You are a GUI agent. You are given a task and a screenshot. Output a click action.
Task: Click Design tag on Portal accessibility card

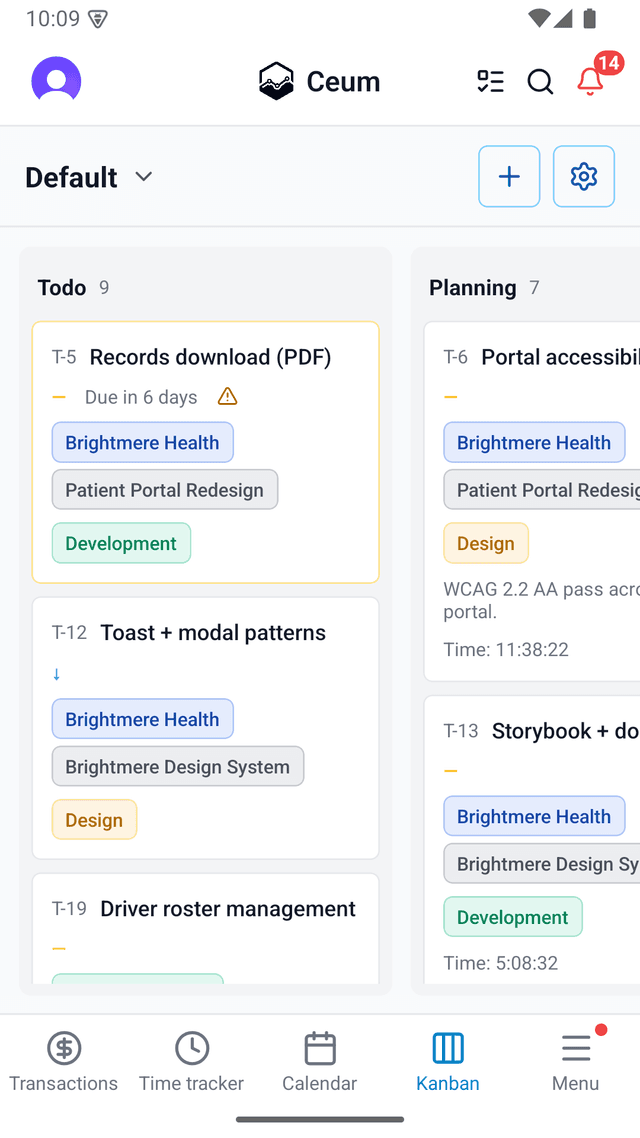tap(486, 543)
